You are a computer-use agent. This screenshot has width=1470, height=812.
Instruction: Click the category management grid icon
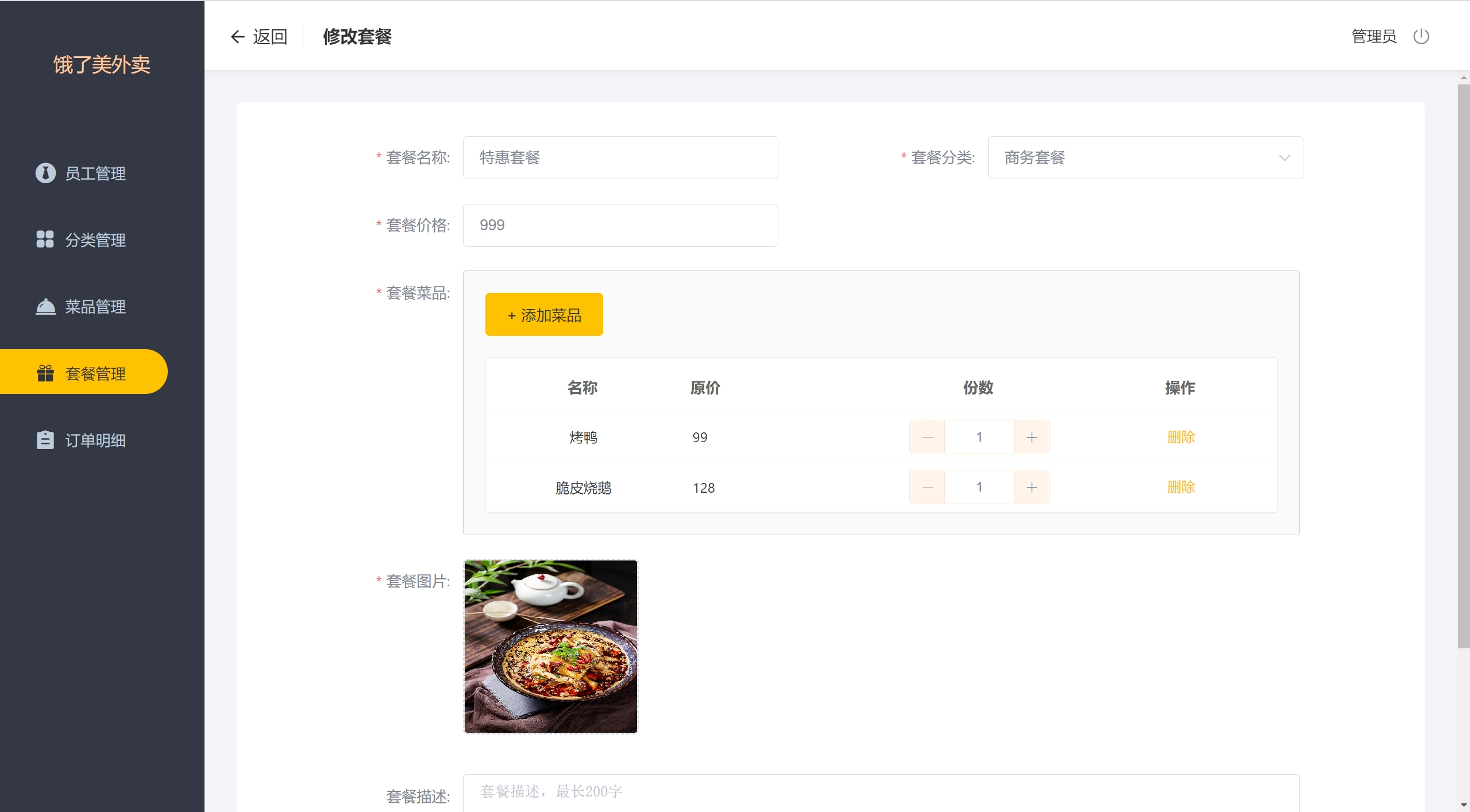[x=45, y=239]
